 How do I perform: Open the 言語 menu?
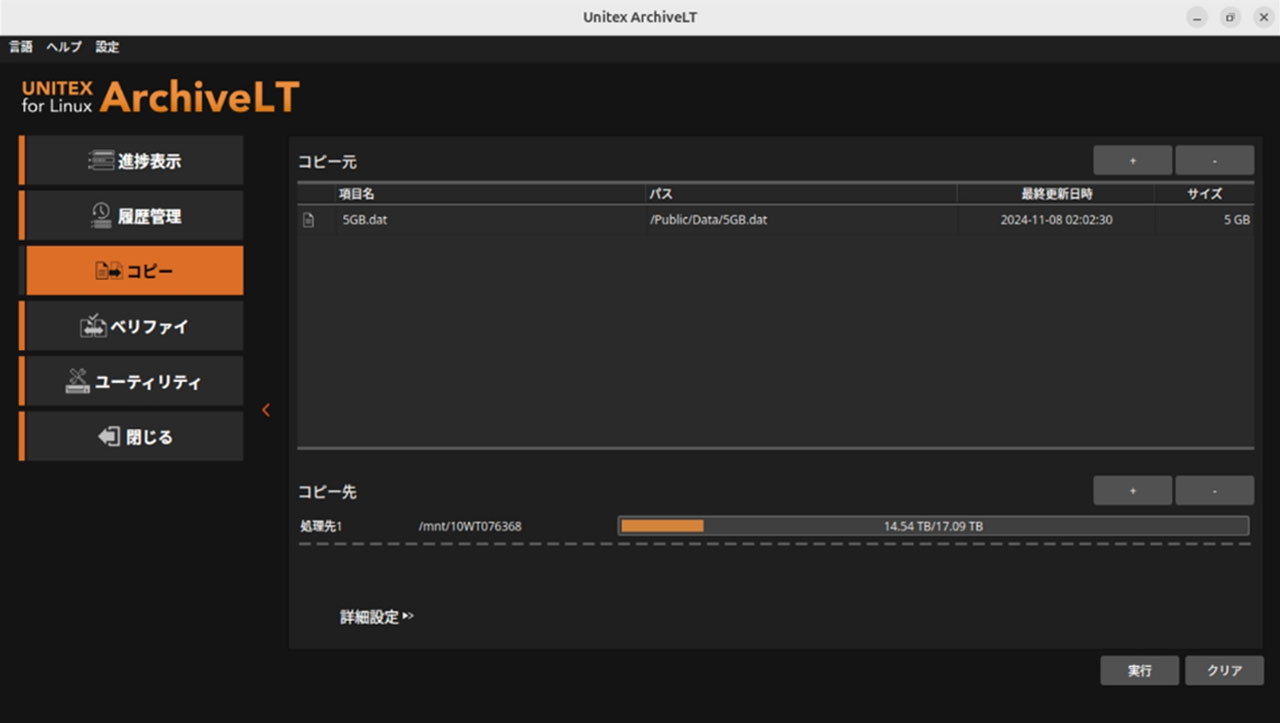tap(21, 47)
